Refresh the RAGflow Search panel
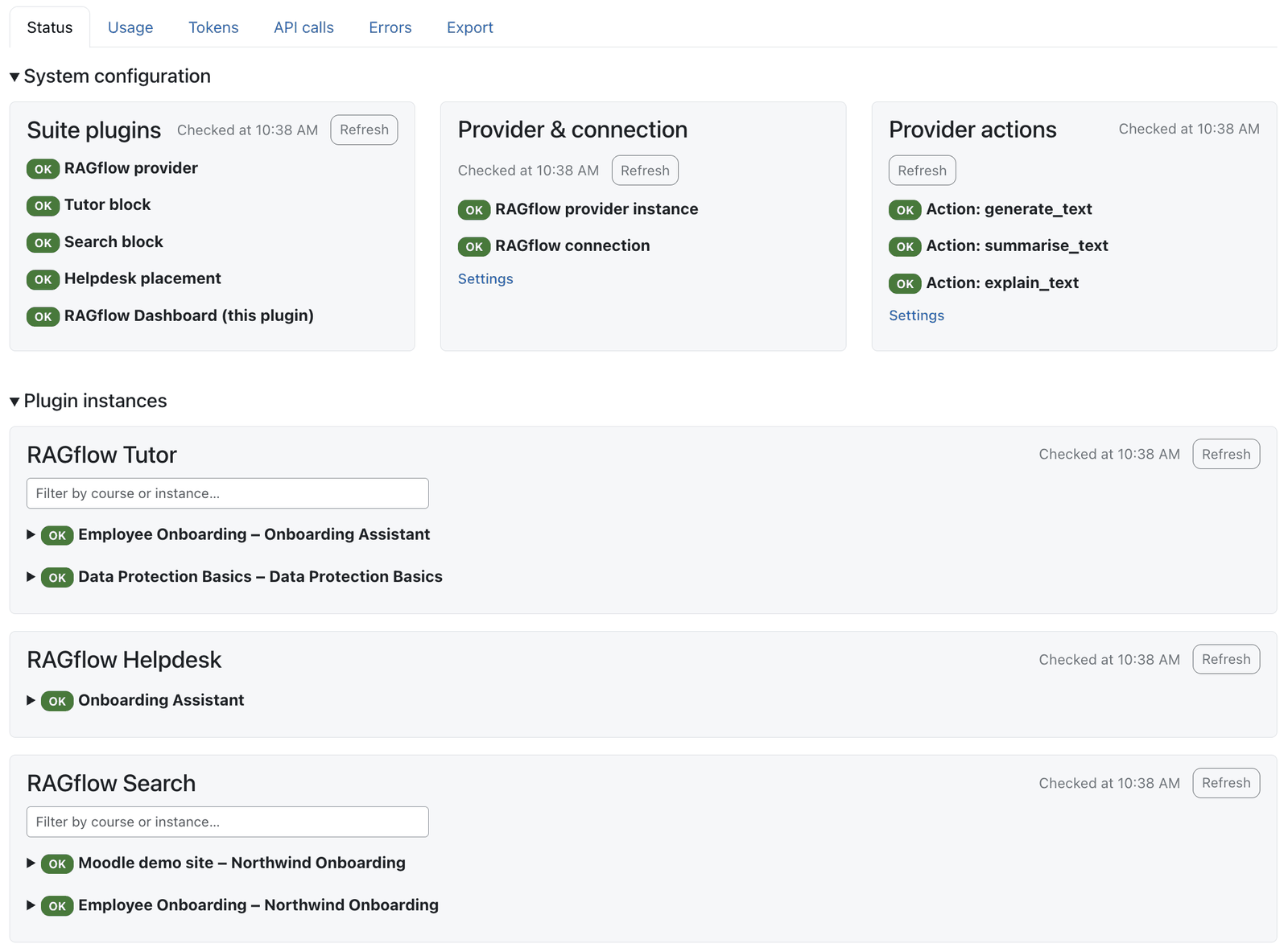Screen dimensions: 1288x952 pyautogui.click(x=1226, y=783)
